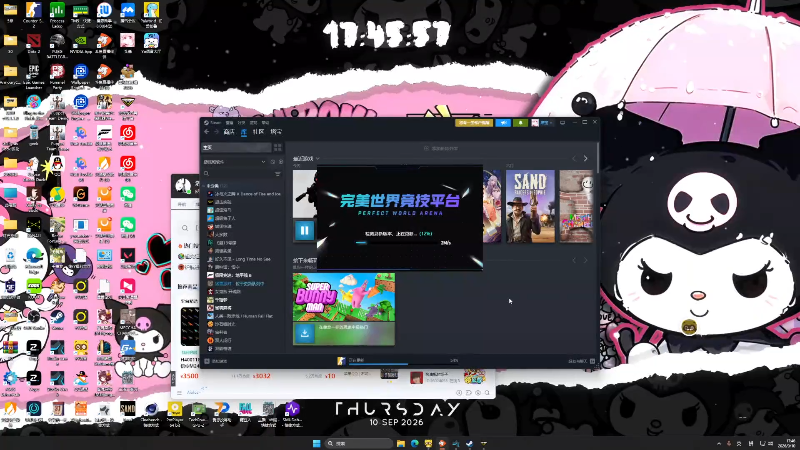Open the add game plus icon
800x450 pixels.
pos(207,361)
